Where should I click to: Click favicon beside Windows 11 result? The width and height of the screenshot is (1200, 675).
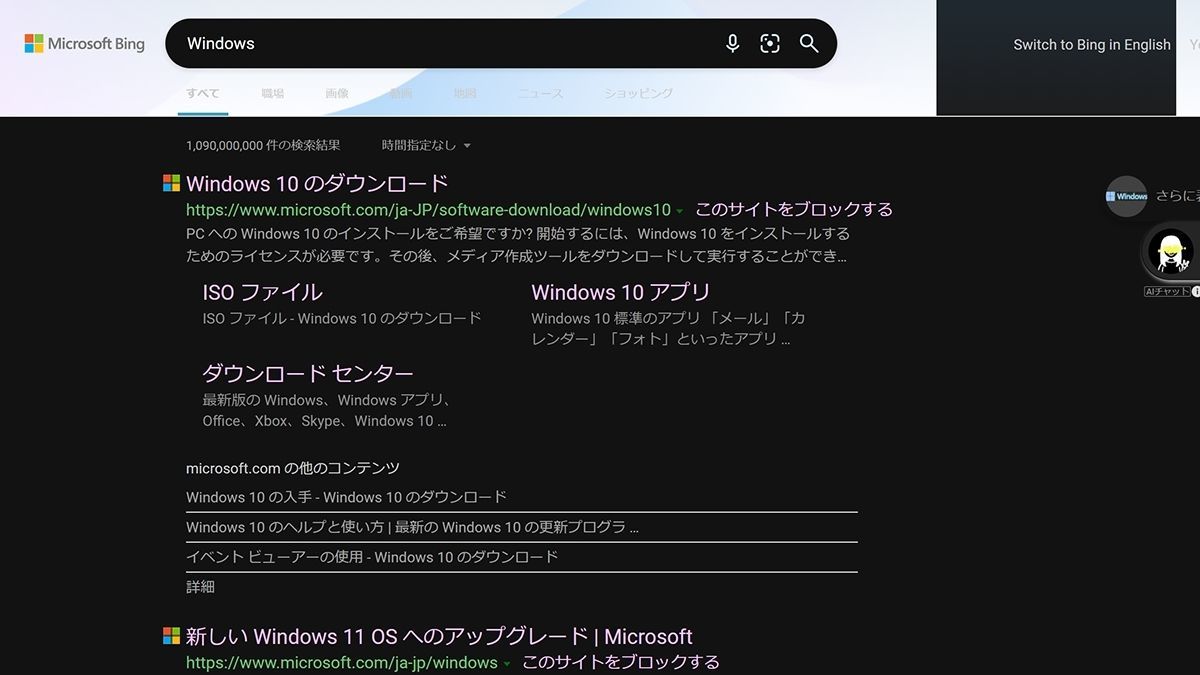click(172, 636)
